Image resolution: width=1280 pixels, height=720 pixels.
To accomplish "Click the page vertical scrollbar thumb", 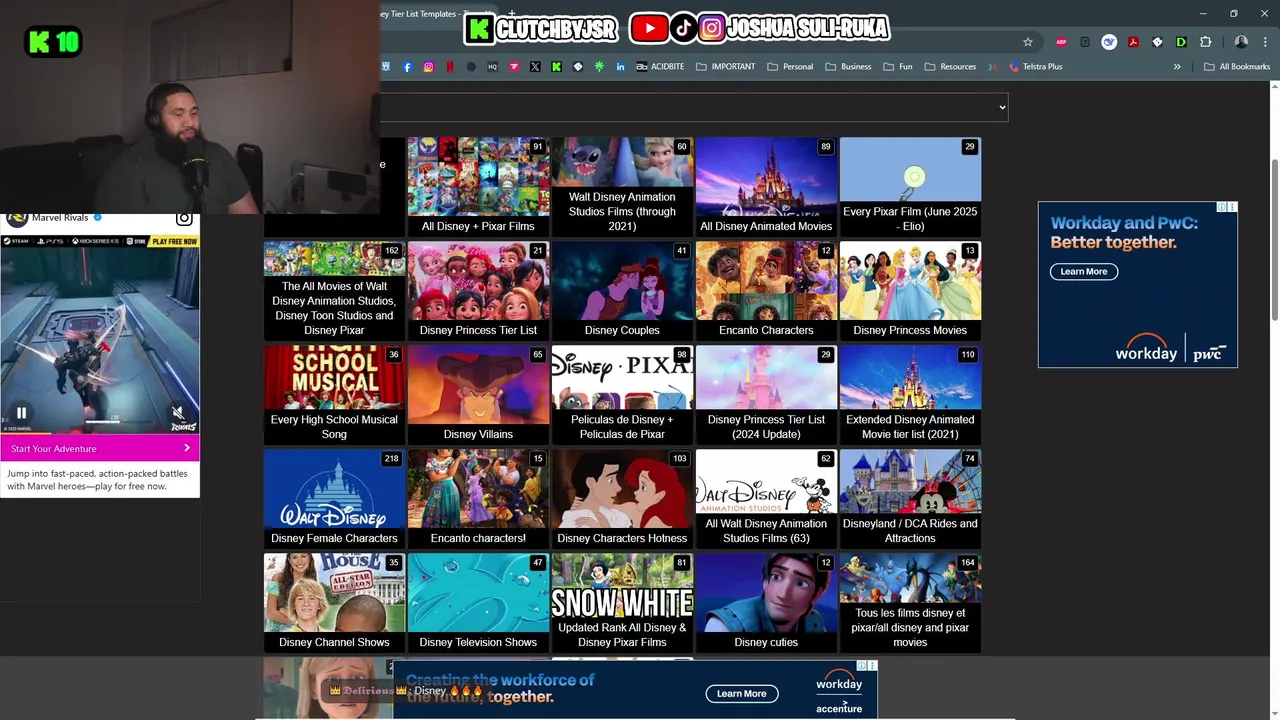I will click(1274, 240).
